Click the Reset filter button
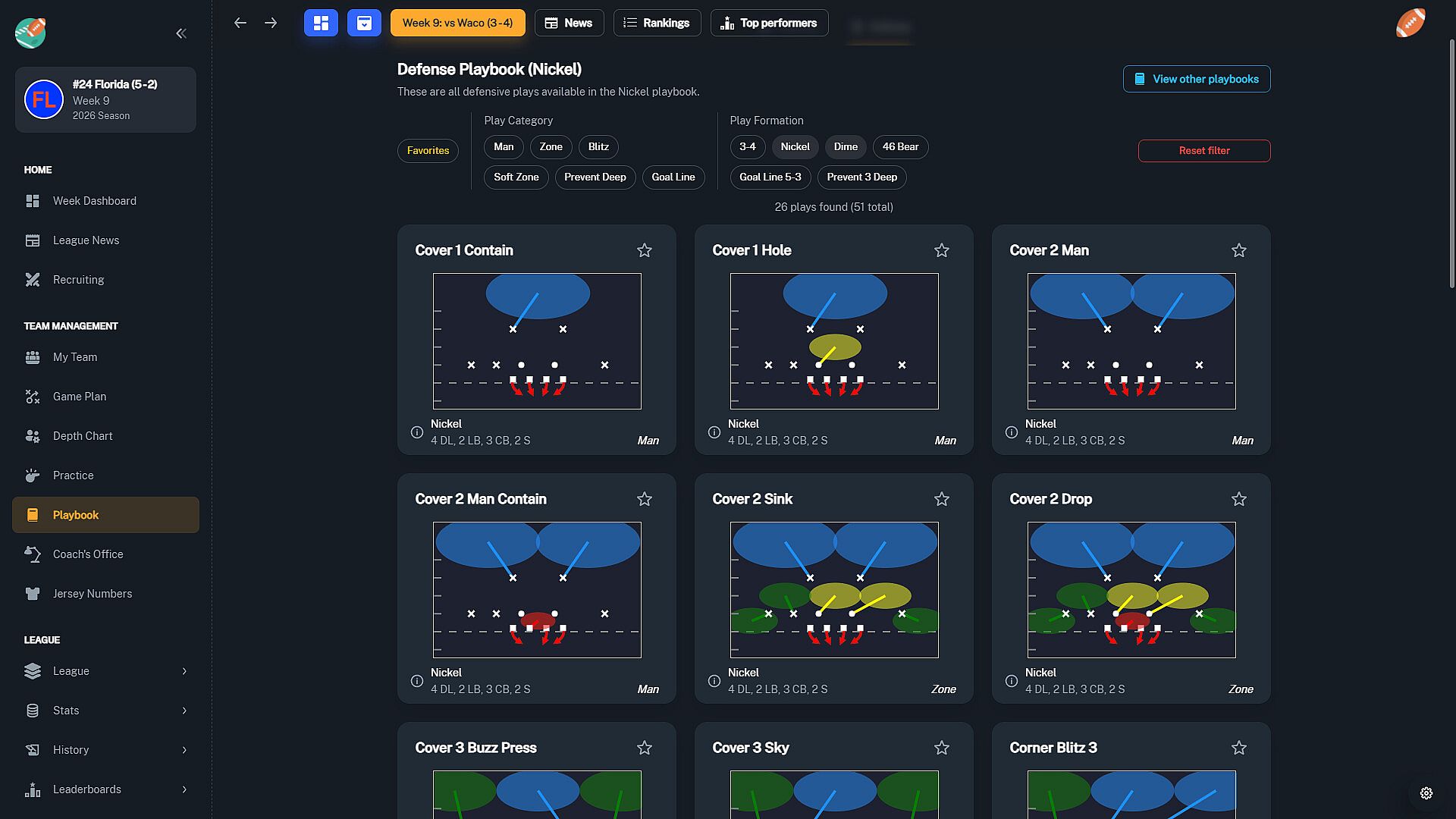 point(1204,151)
